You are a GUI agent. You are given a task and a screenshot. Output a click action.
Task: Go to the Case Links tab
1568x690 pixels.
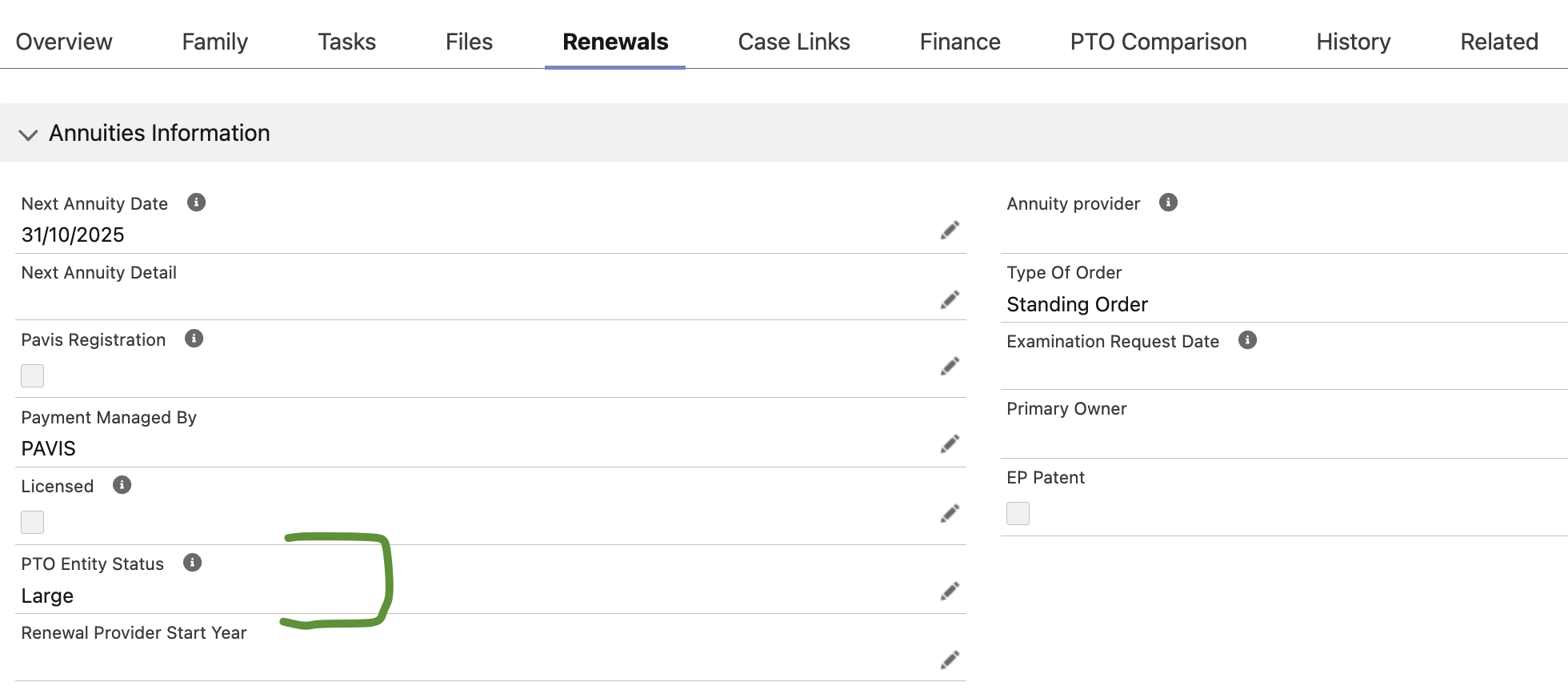point(794,42)
